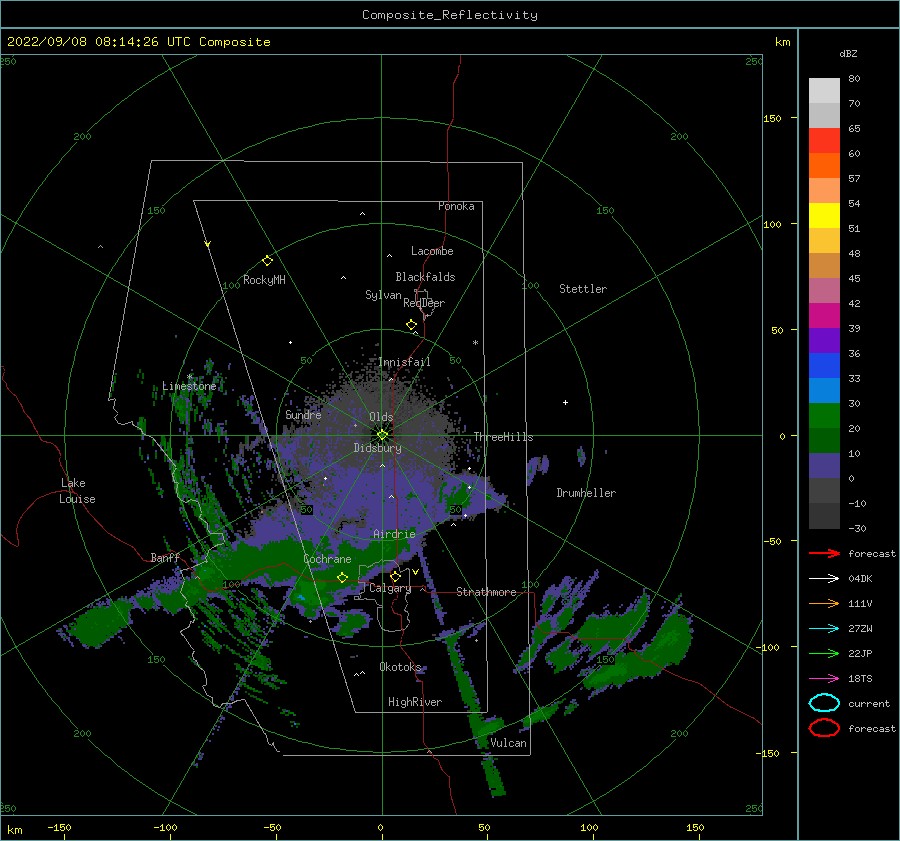Click the Calgary city label
Image resolution: width=900 pixels, height=841 pixels.
[390, 588]
